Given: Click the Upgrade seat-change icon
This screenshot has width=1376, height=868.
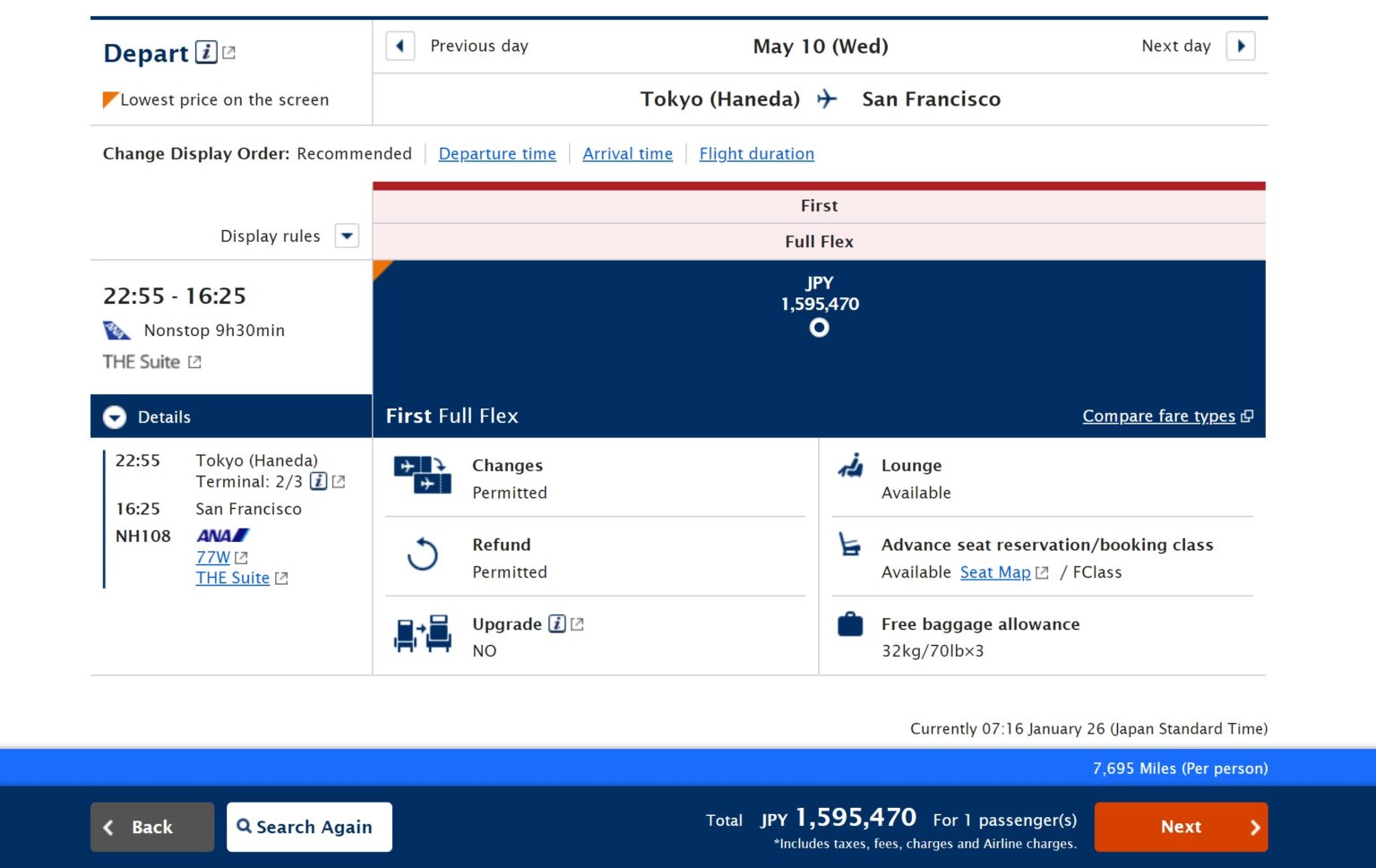Looking at the screenshot, I should pyautogui.click(x=423, y=634).
